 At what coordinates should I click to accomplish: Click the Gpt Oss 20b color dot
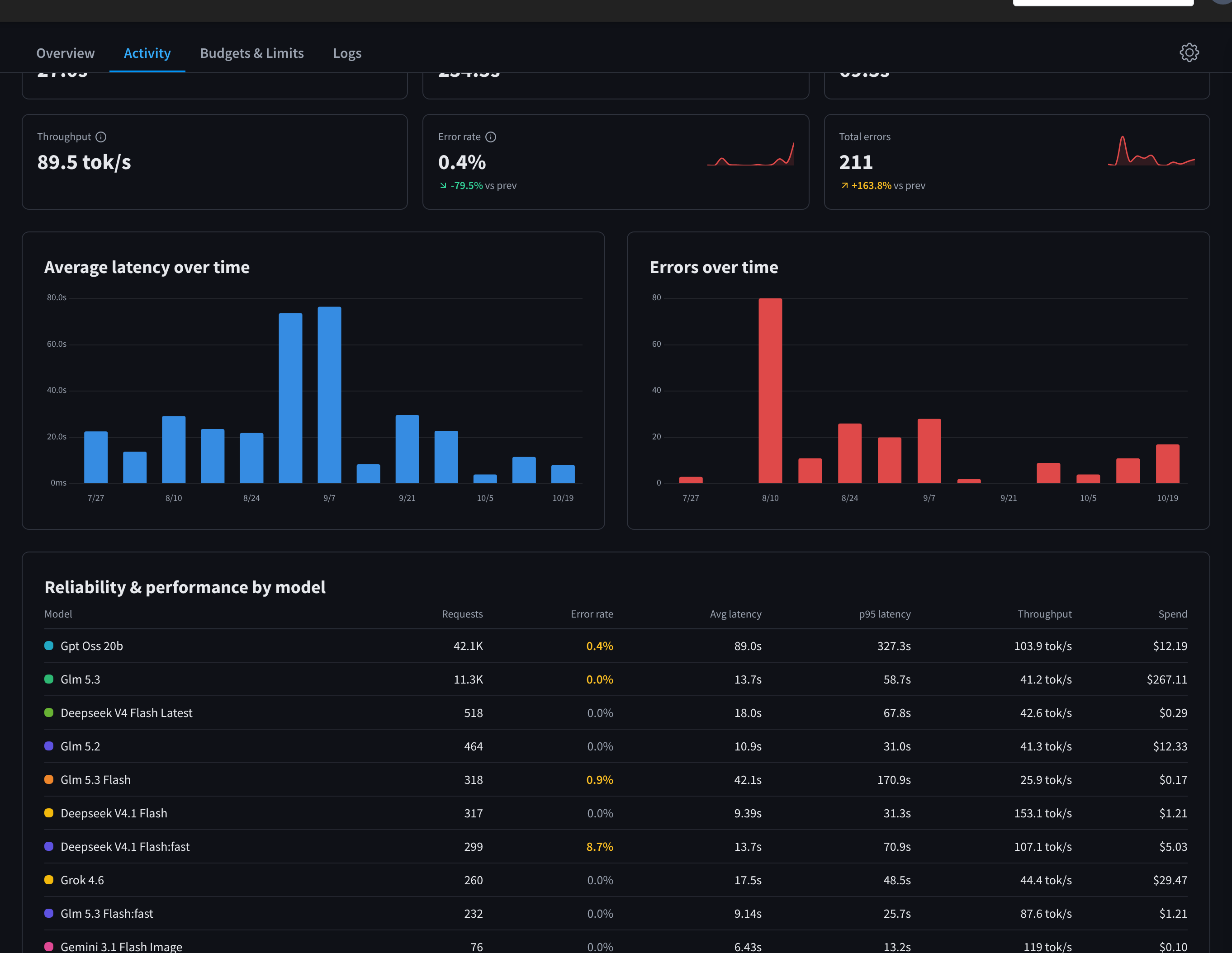[49, 646]
